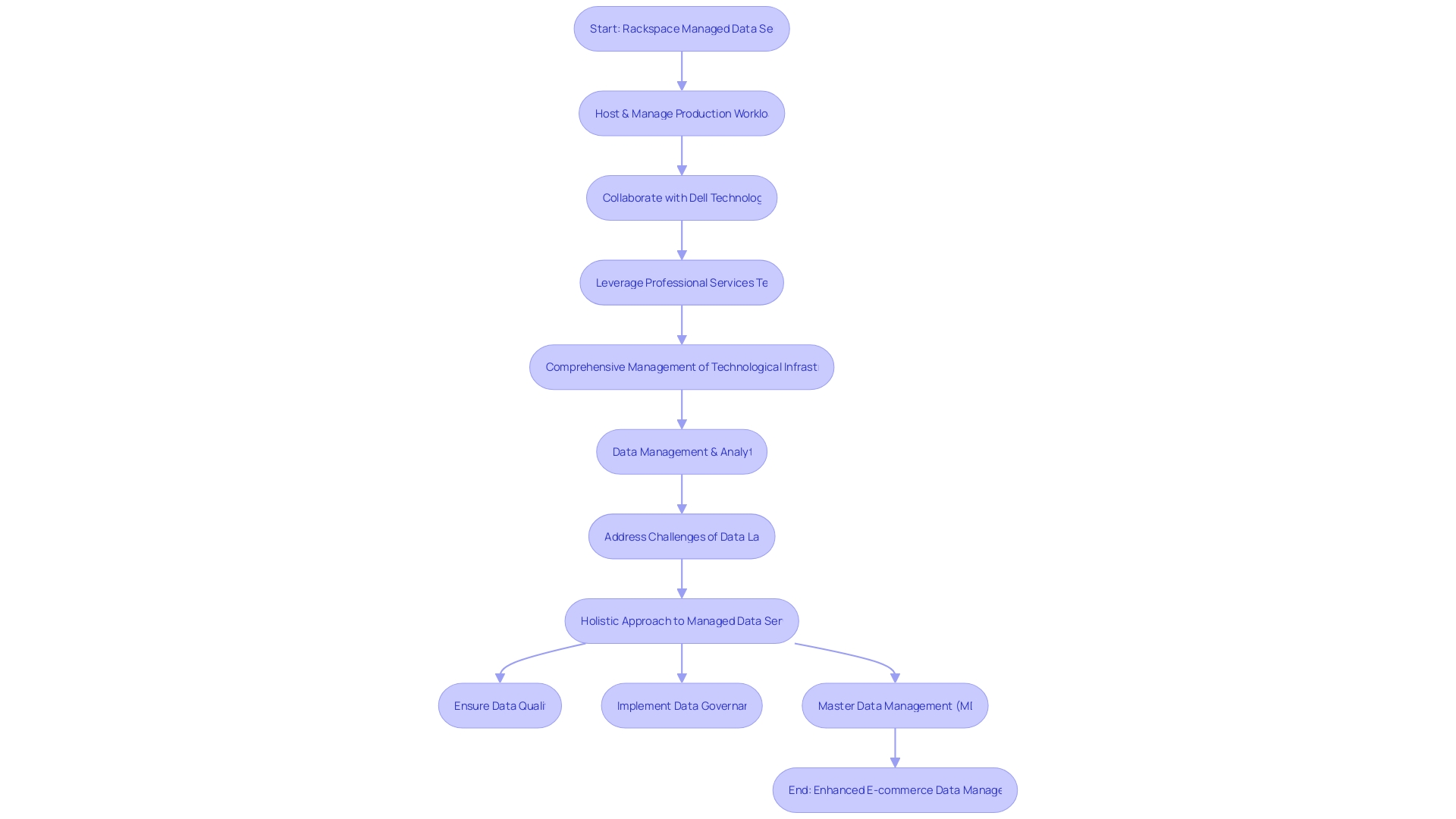Toggle visibility of Master Data Management node
Screen dimensions: 1456x819
point(894,705)
